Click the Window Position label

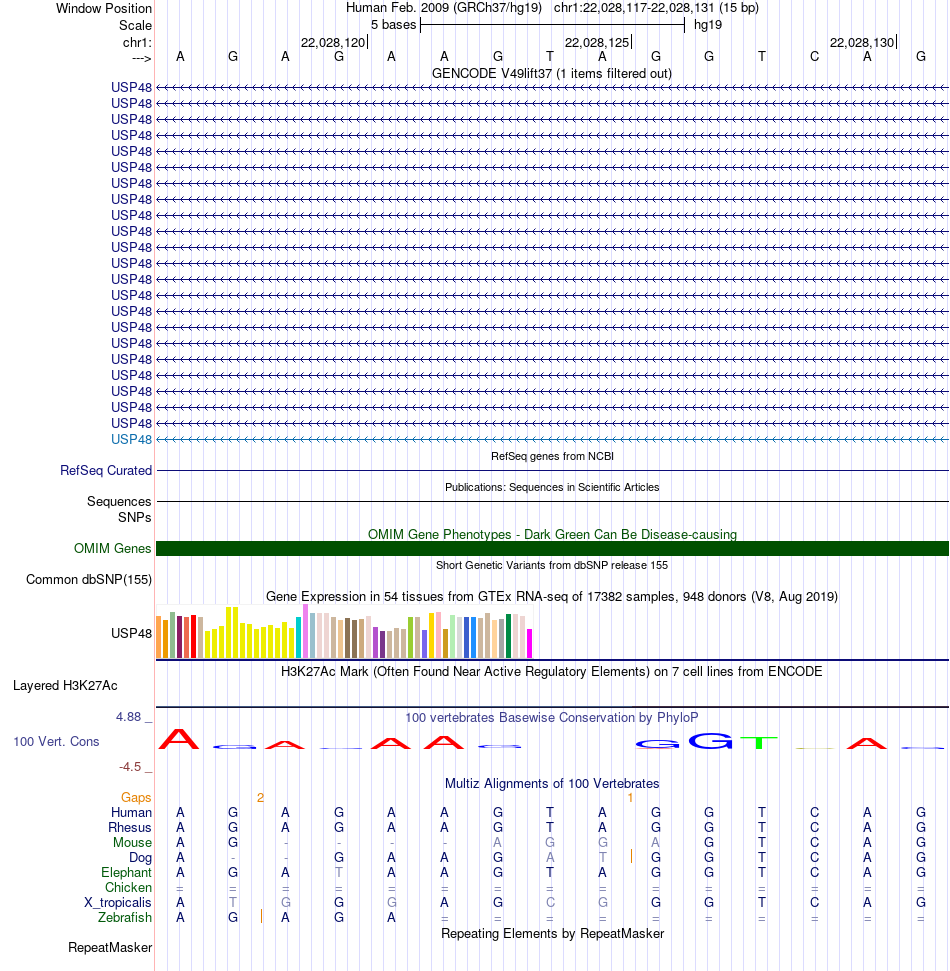point(103,9)
